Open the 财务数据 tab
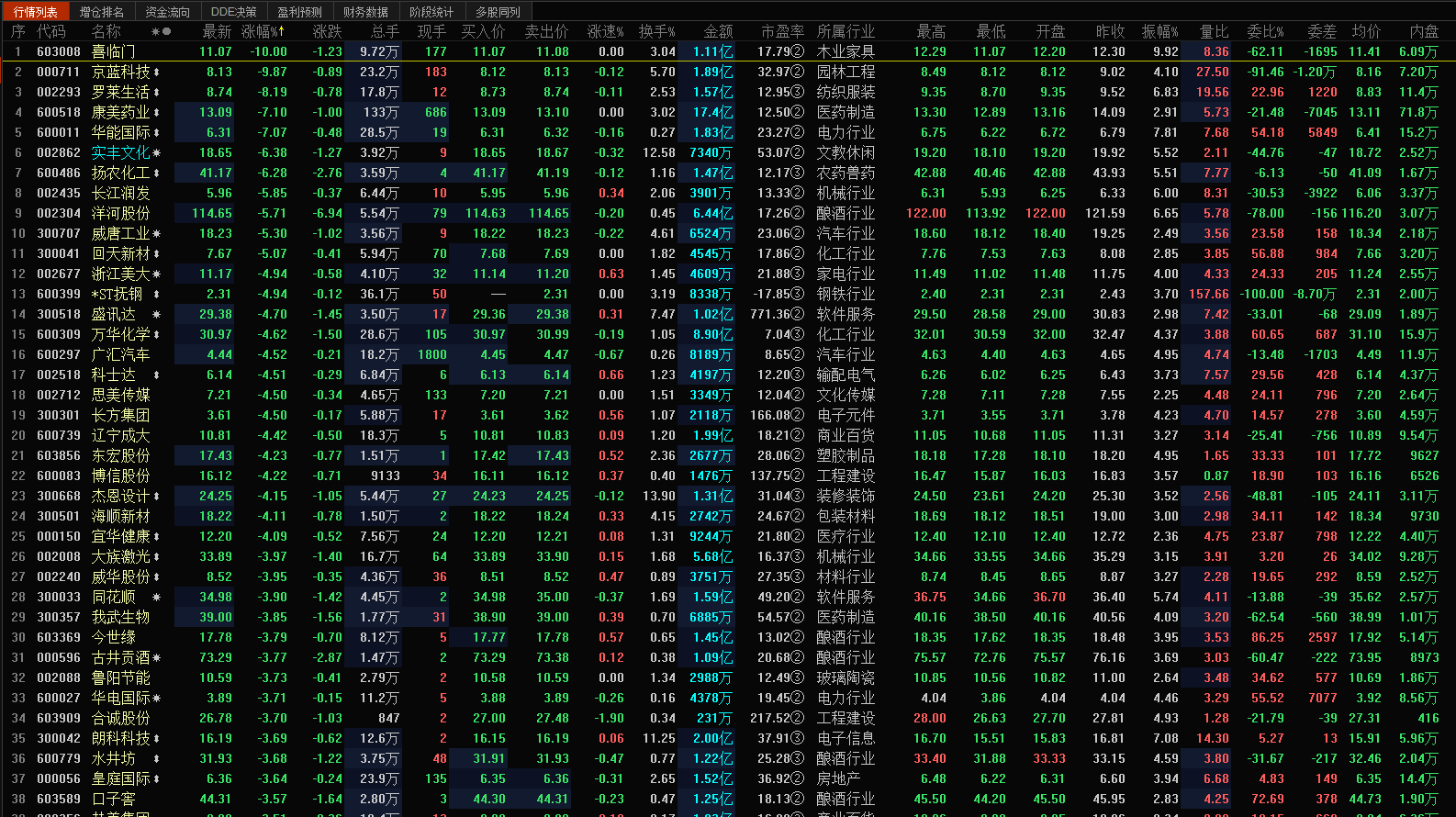This screenshot has height=817, width=1456. (x=366, y=12)
